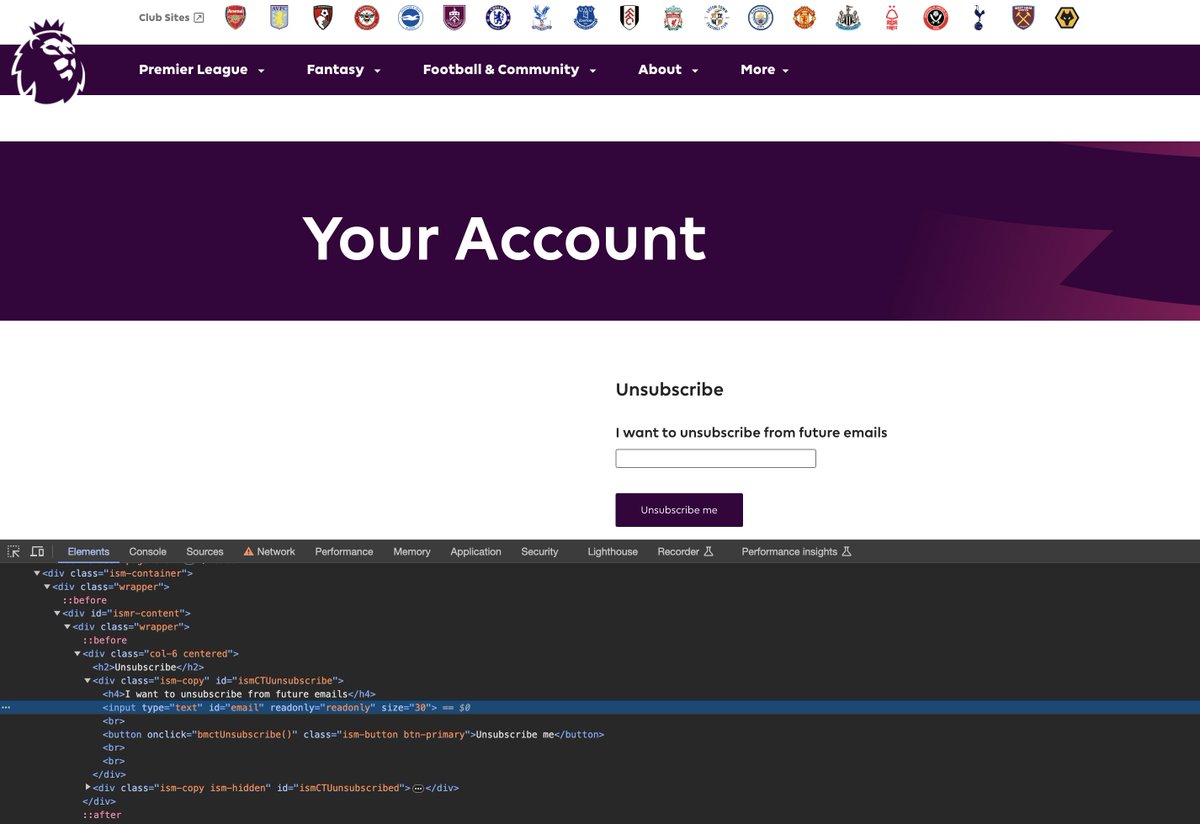Screen dimensions: 1200x824
Task: Switch to the Performance tab
Action: click(x=344, y=551)
